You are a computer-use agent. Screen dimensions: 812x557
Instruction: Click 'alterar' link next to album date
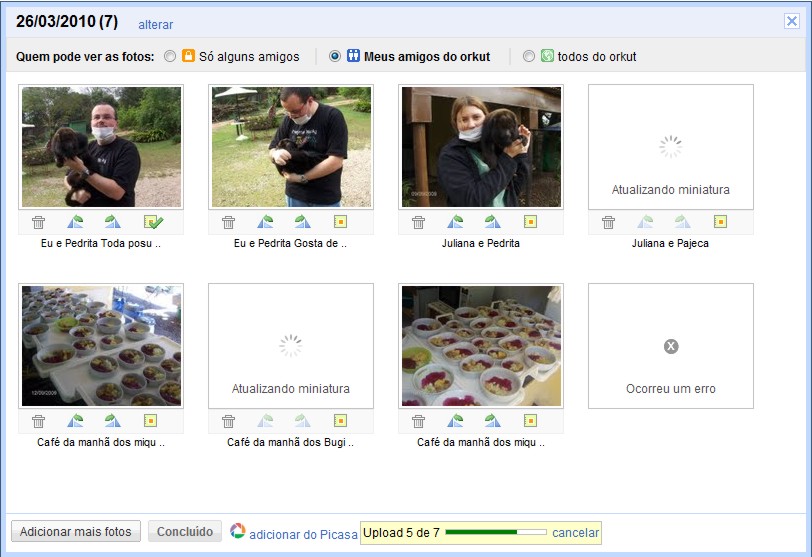pos(155,24)
